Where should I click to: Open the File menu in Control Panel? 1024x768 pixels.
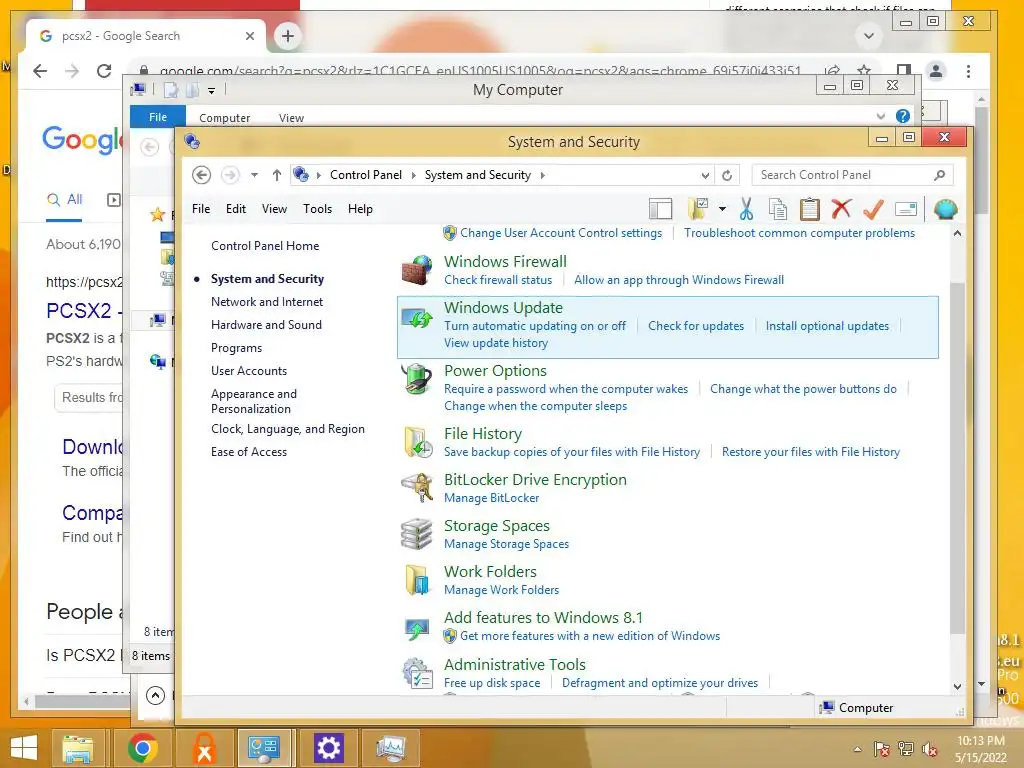tap(201, 209)
